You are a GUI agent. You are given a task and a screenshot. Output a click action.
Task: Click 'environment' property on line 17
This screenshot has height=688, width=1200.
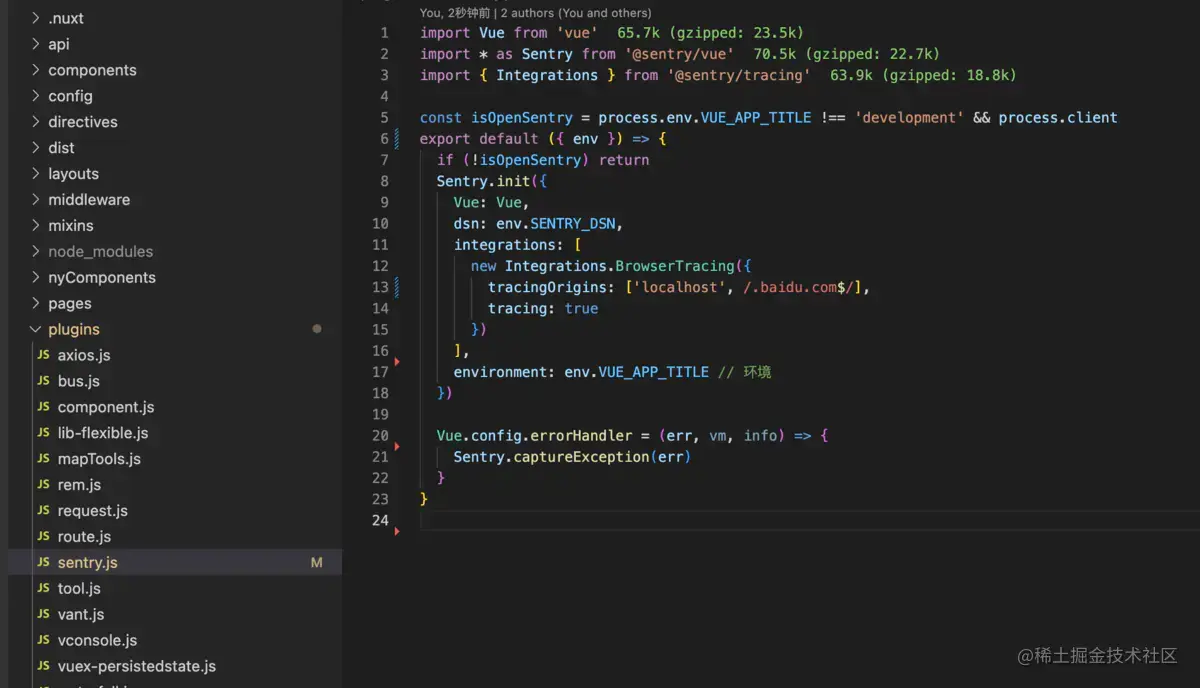500,371
